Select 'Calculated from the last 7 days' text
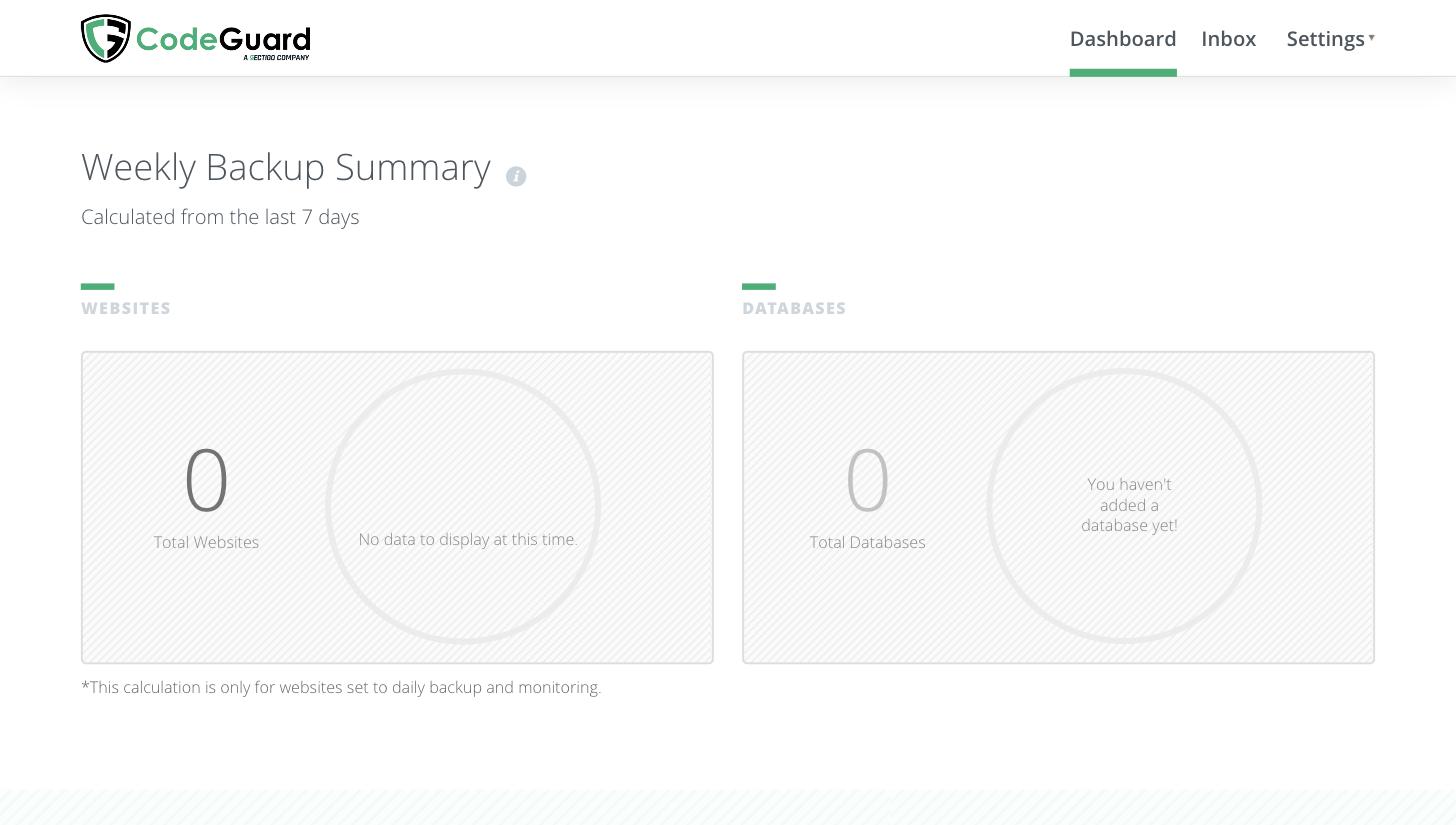The height and width of the screenshot is (825, 1456). [220, 217]
